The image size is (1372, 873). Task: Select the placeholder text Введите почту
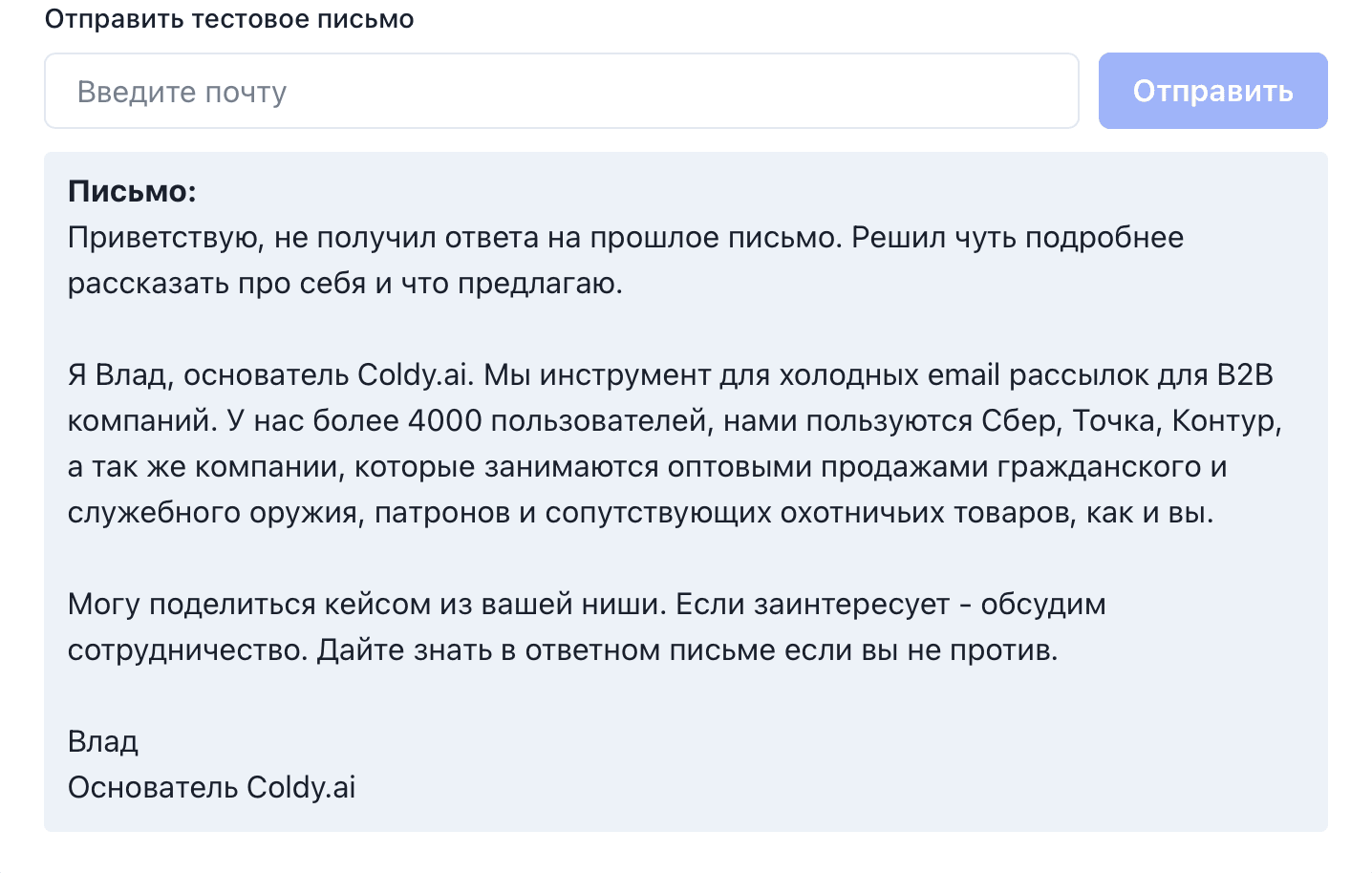tap(181, 92)
